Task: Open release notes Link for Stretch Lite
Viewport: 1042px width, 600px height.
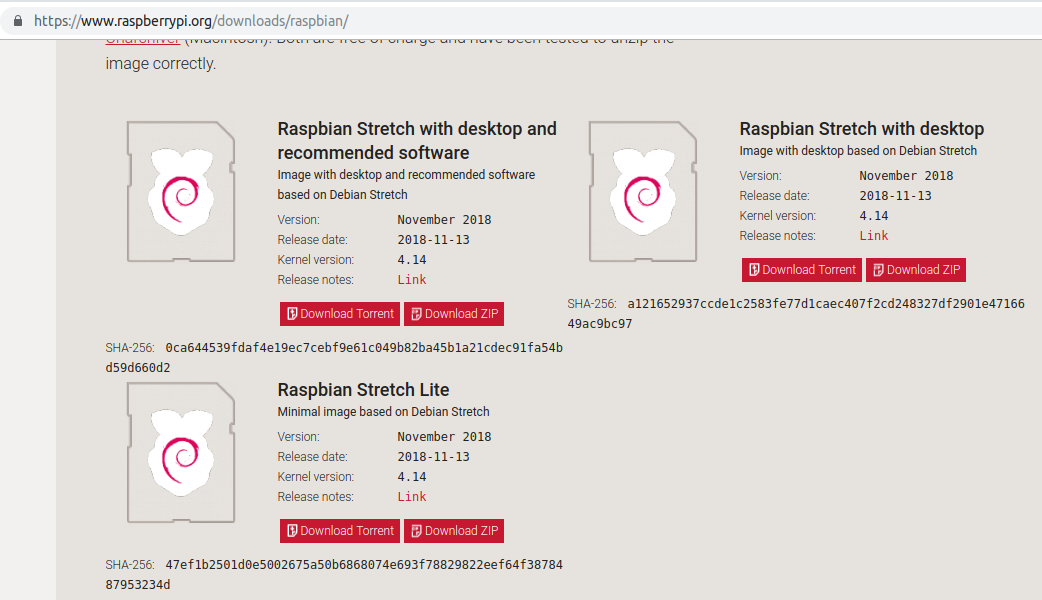Action: point(412,497)
